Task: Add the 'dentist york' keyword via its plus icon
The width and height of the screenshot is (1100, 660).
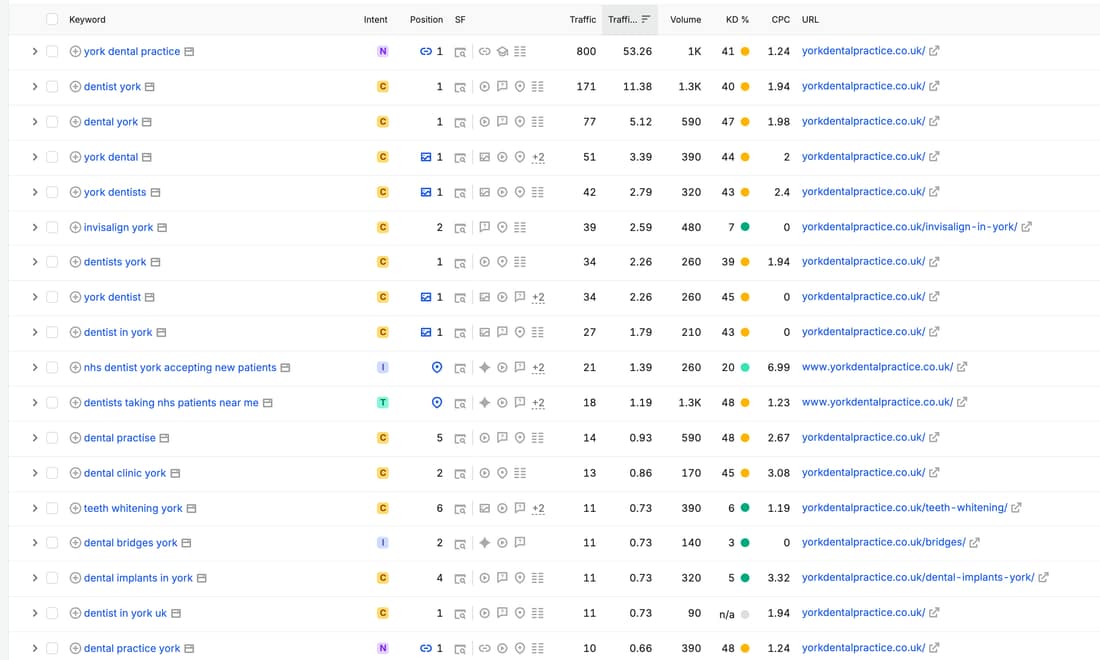Action: (75, 87)
